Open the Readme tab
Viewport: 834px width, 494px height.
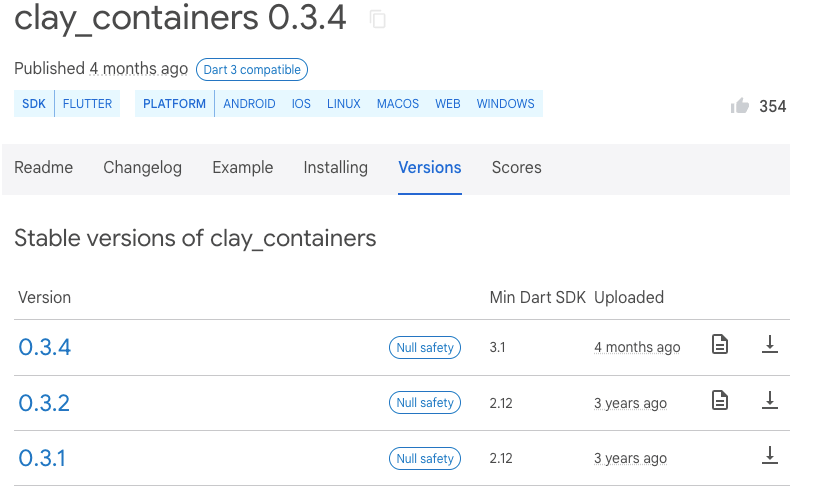[44, 168]
